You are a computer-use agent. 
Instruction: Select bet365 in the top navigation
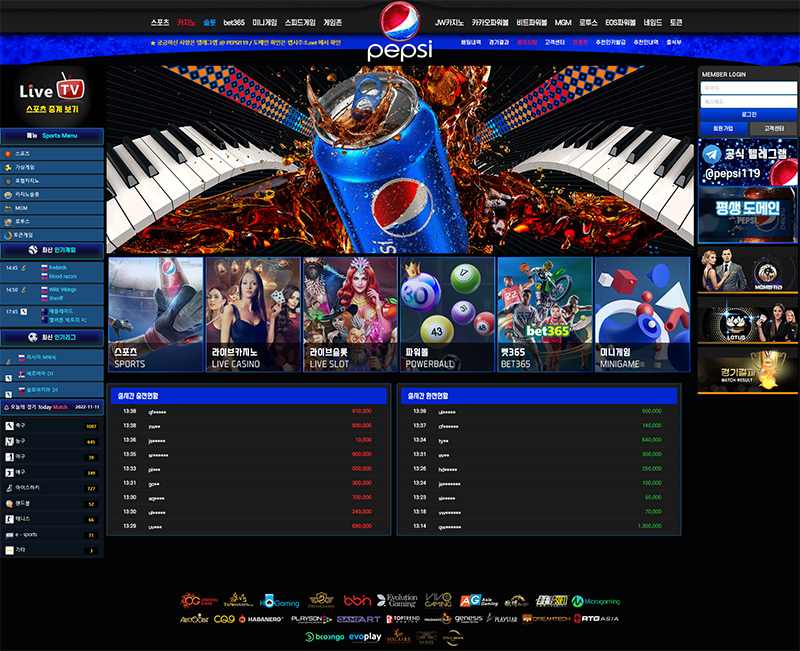234,22
